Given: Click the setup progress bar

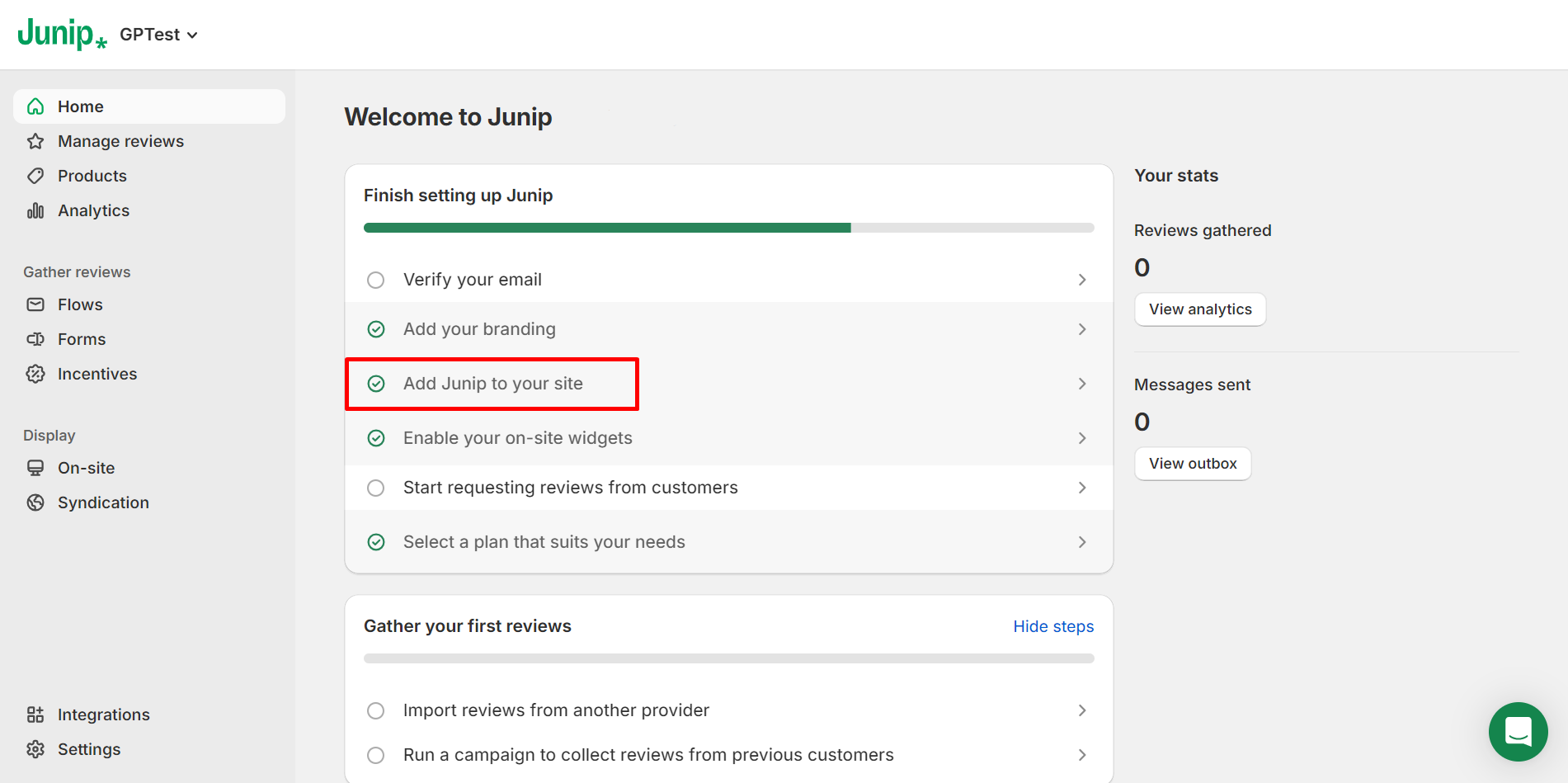Looking at the screenshot, I should [728, 227].
